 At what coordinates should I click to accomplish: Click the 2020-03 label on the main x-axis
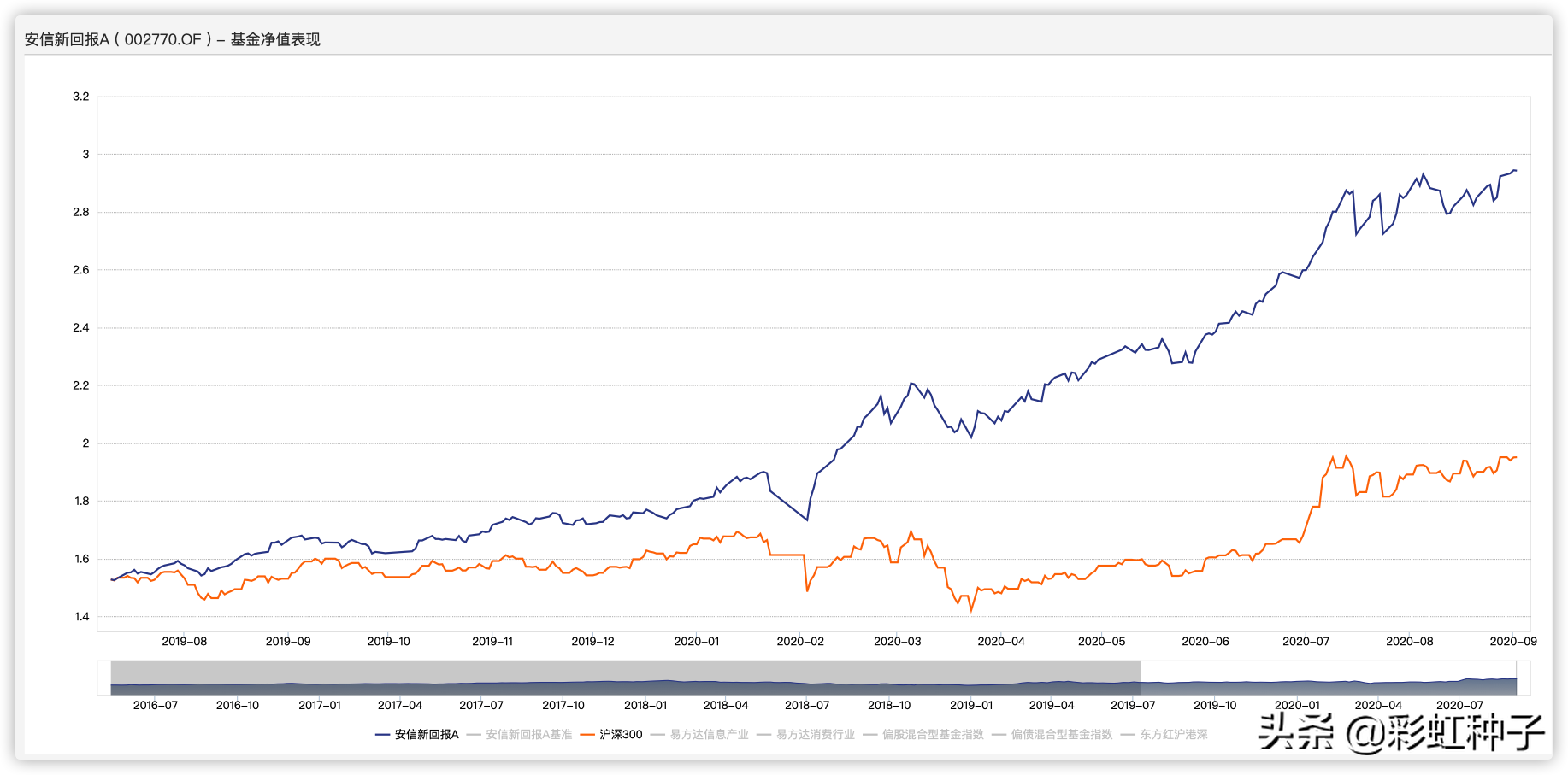coord(897,642)
